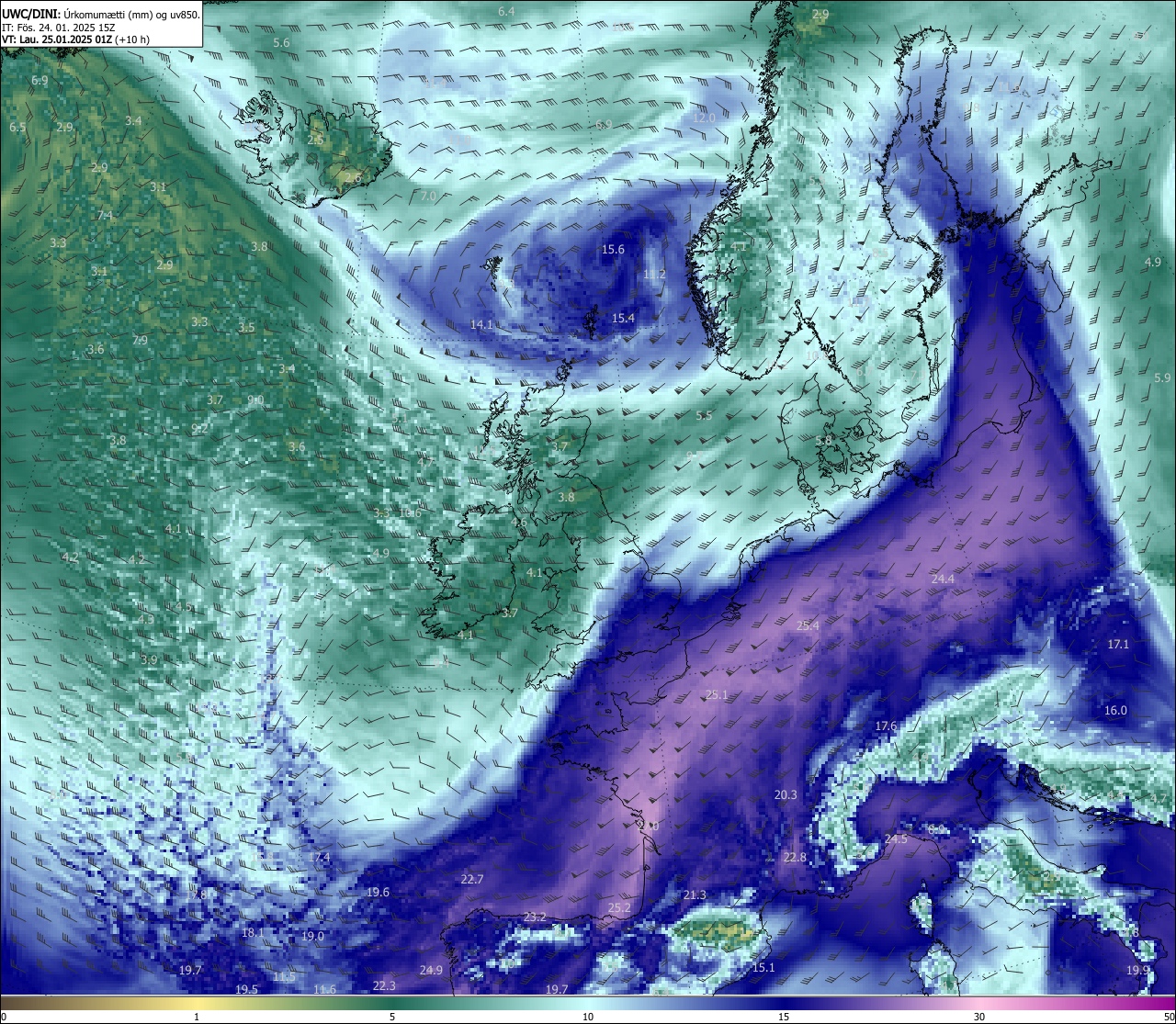This screenshot has width=1176, height=1024.
Task: Click the '5.9' value on the eastern edge
Action: [x=1162, y=378]
